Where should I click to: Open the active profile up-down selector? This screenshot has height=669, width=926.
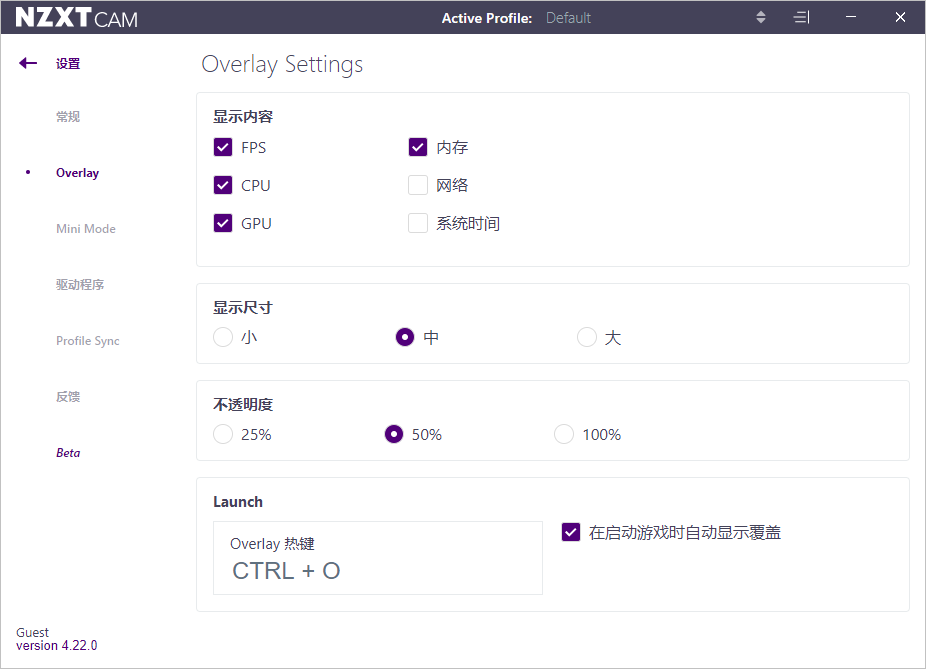(761, 17)
